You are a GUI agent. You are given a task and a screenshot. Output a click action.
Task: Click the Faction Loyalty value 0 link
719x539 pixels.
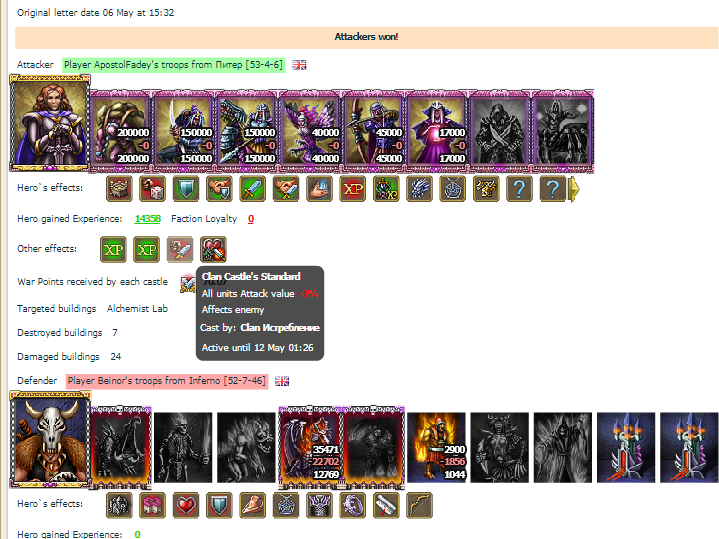[x=251, y=219]
